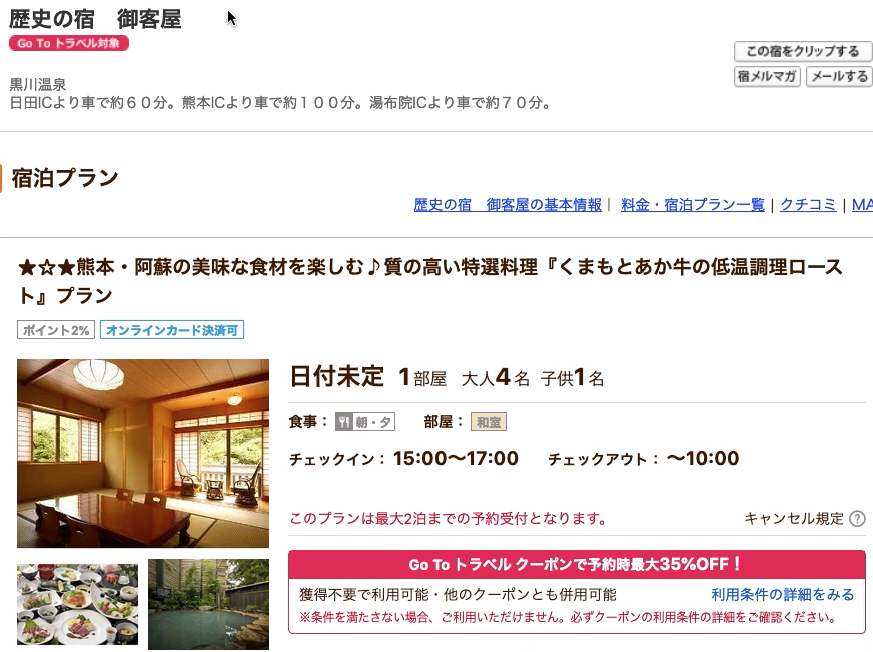873x652 pixels.
Task: Click the 和室 room type badge
Action: (489, 422)
